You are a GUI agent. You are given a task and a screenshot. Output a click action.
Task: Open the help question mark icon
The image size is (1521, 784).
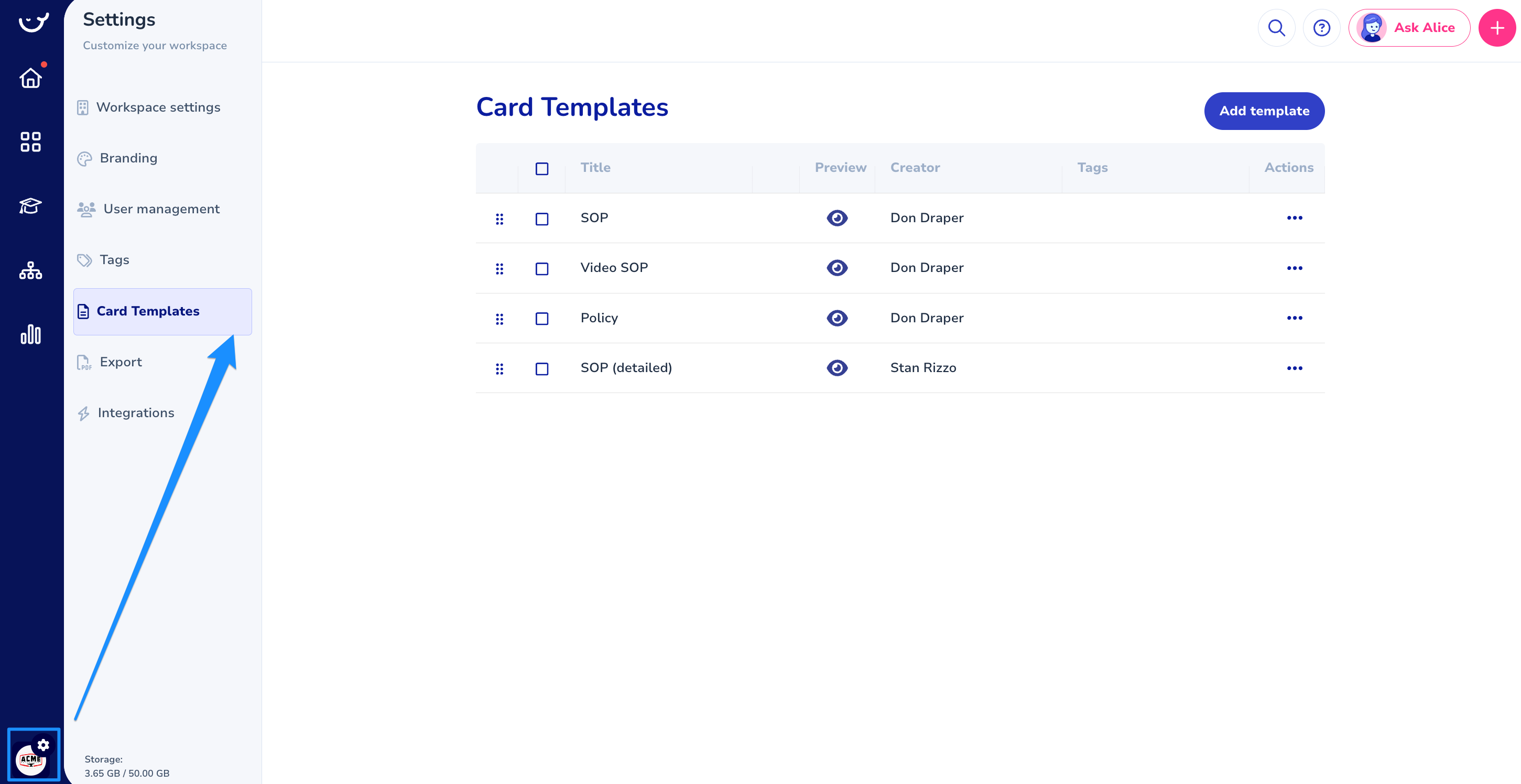1321,28
